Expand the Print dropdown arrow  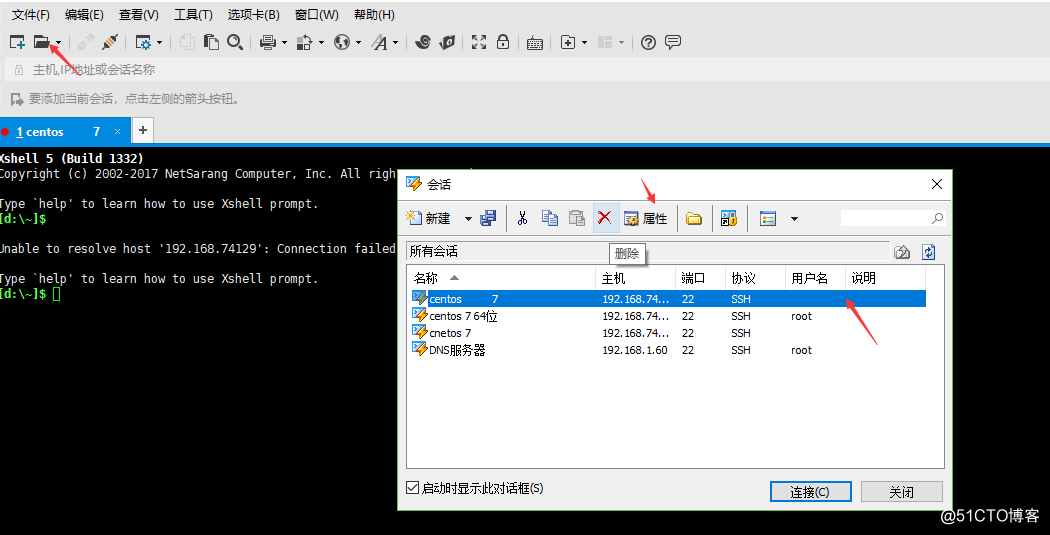pyautogui.click(x=285, y=43)
